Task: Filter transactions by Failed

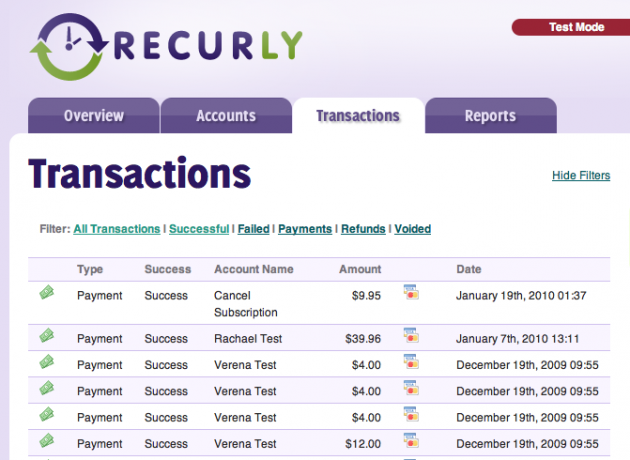Action: (253, 229)
